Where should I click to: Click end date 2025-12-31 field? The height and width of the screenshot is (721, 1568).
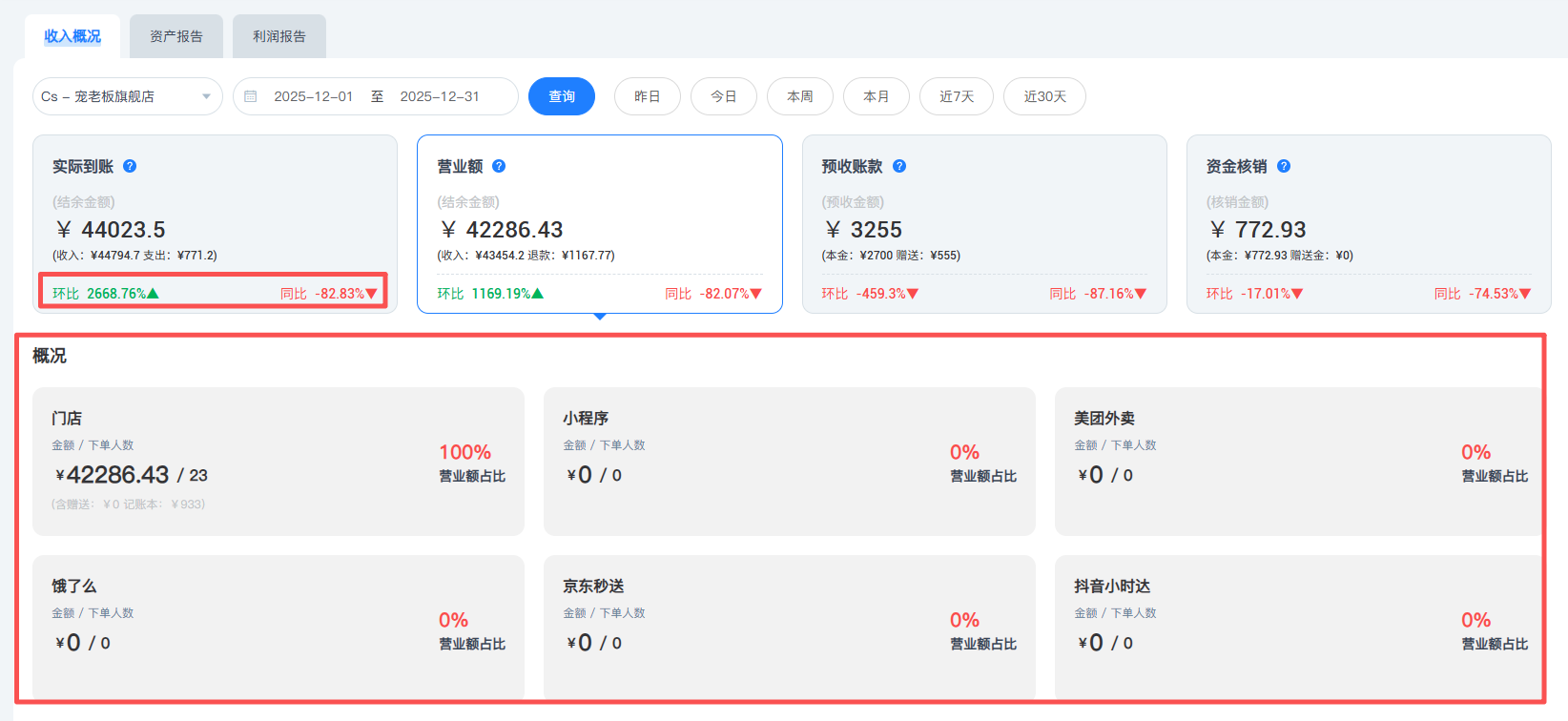(440, 96)
